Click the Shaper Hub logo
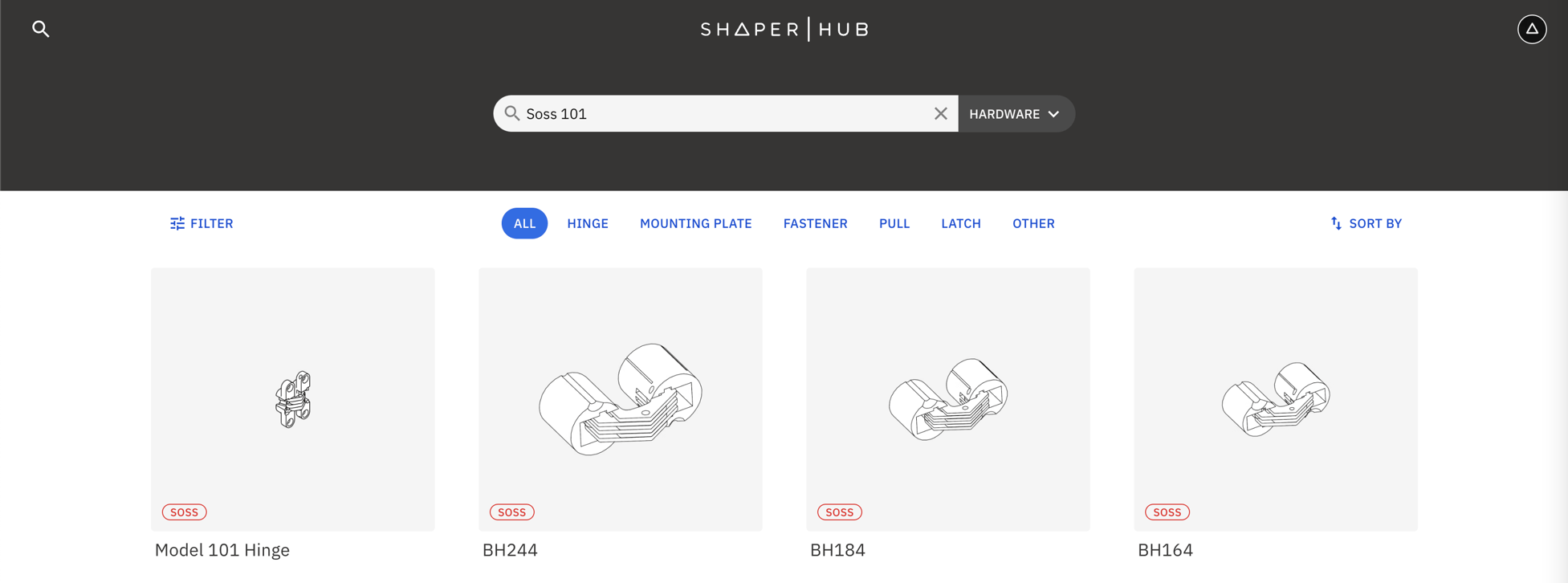Screen dimensions: 1568x583 784,30
